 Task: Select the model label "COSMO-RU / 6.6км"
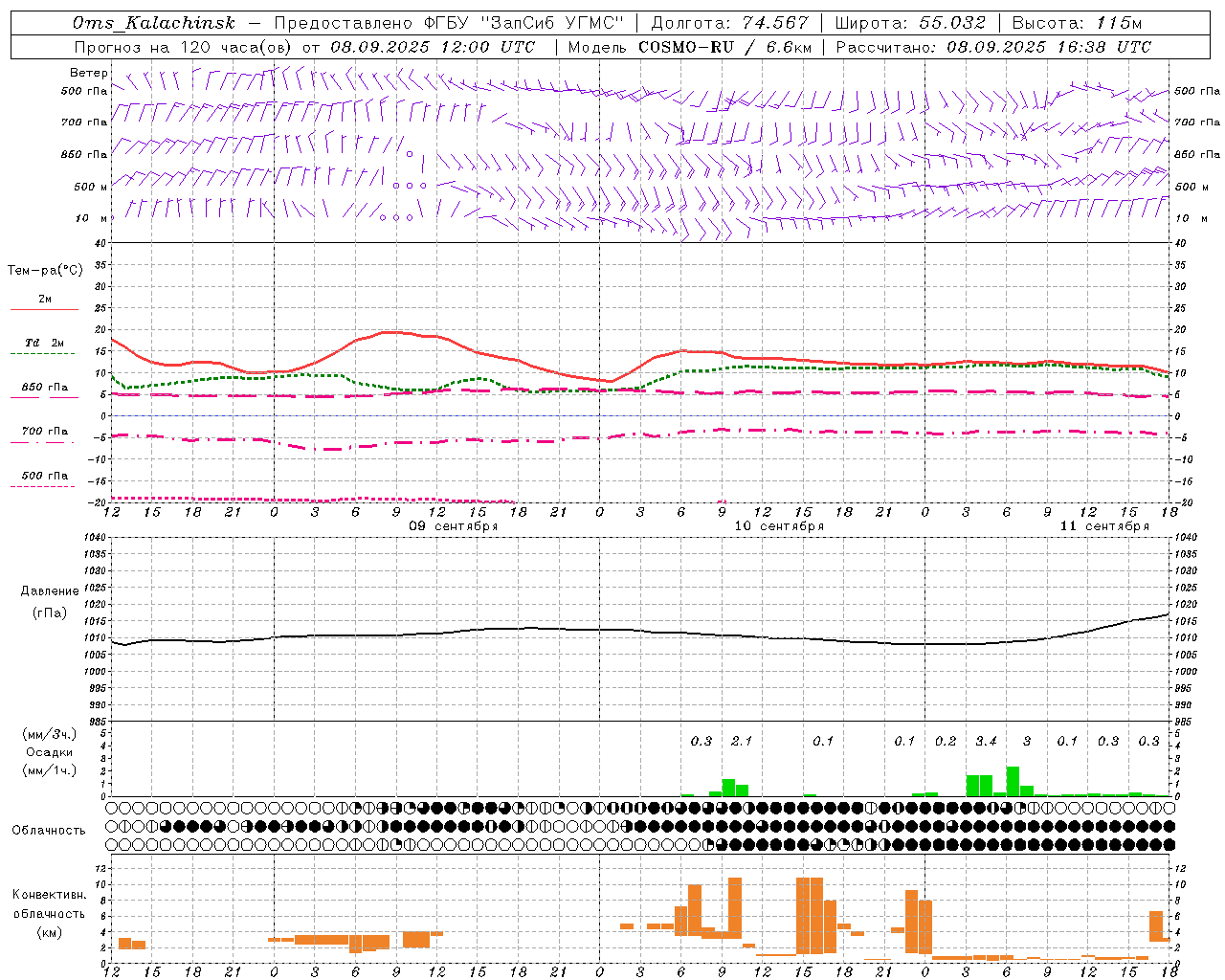(724, 47)
